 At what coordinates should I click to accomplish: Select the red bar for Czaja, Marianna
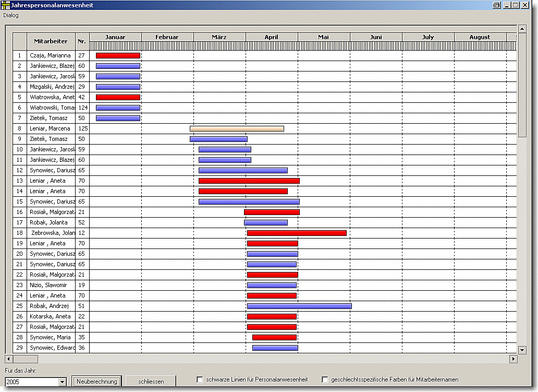118,56
